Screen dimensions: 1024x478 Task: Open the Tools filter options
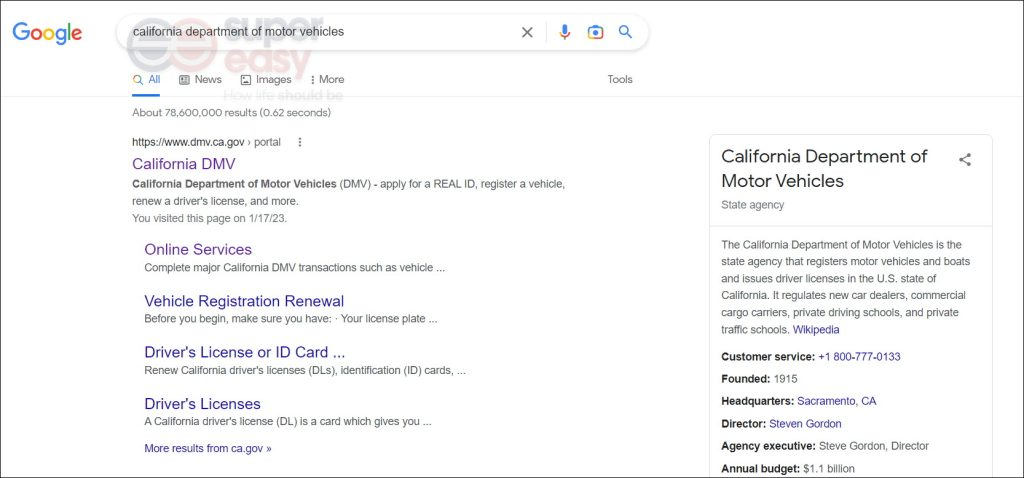(620, 80)
